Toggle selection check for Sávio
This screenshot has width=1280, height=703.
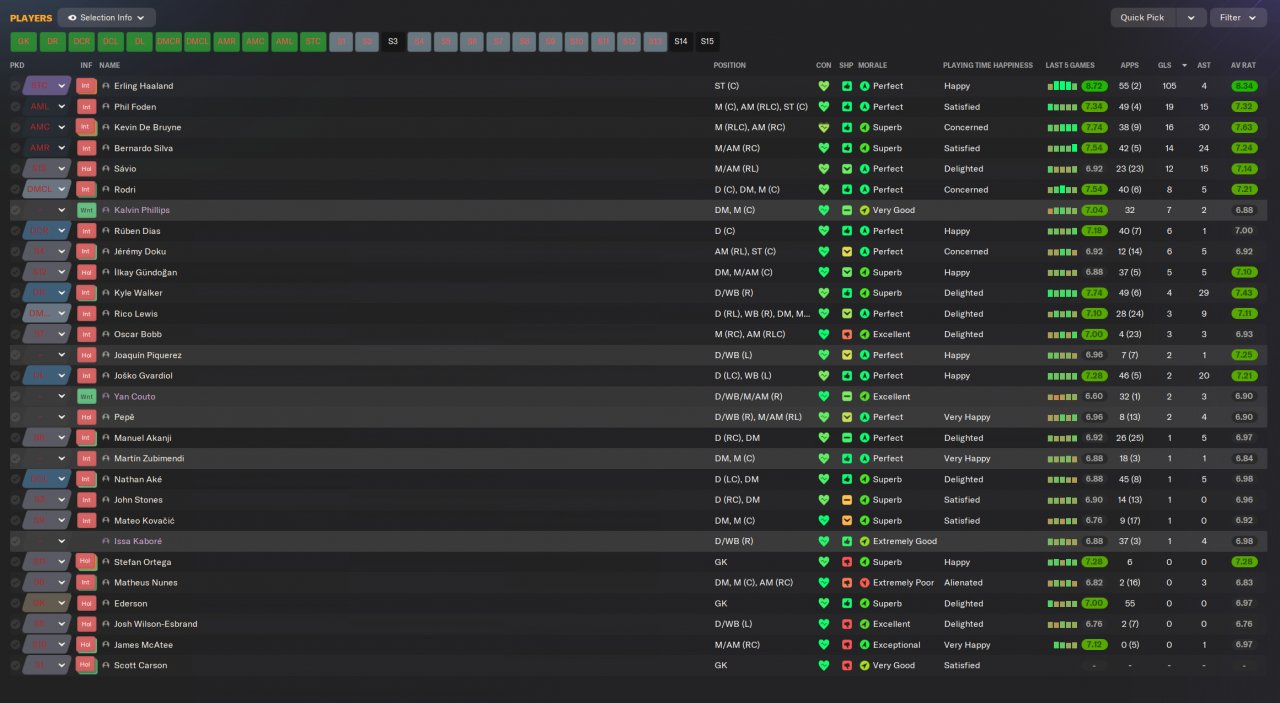[x=15, y=169]
